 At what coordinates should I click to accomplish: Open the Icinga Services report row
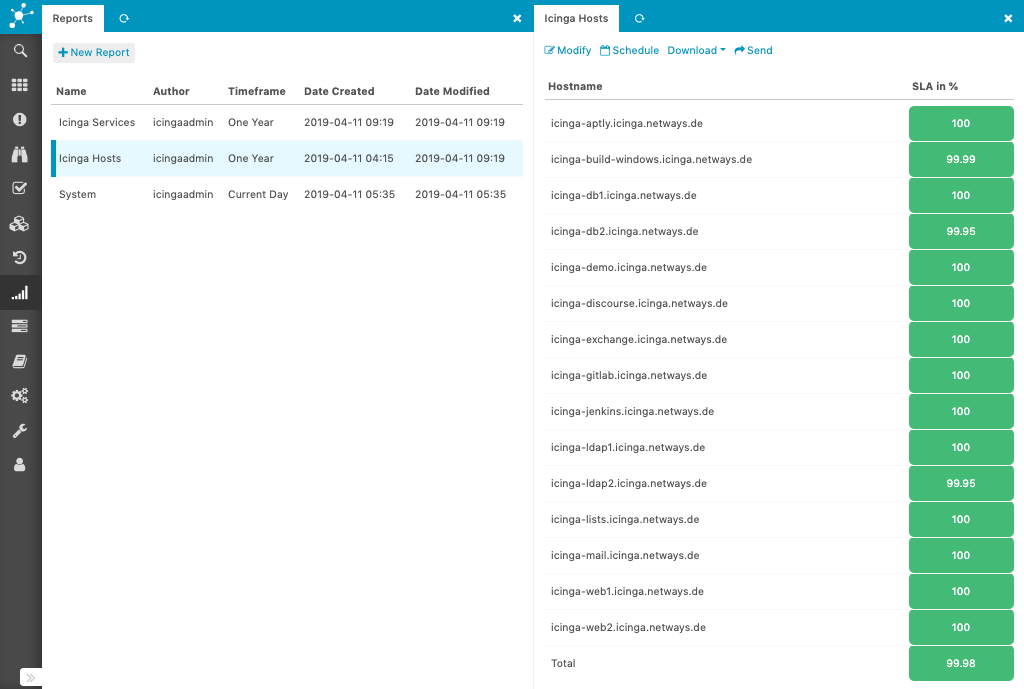[x=287, y=122]
